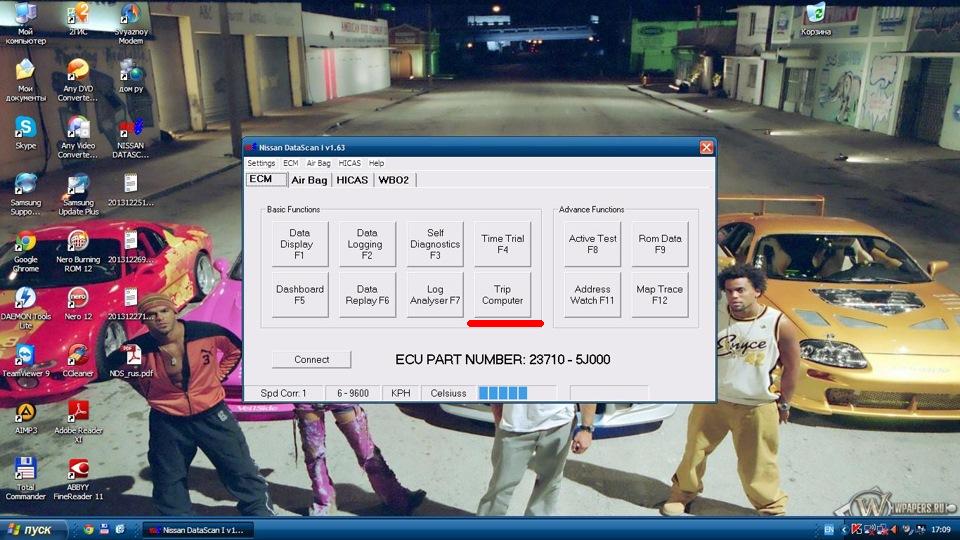Select the My Documents desktop icon
Screen dimensions: 960x540
pyautogui.click(x=25, y=80)
